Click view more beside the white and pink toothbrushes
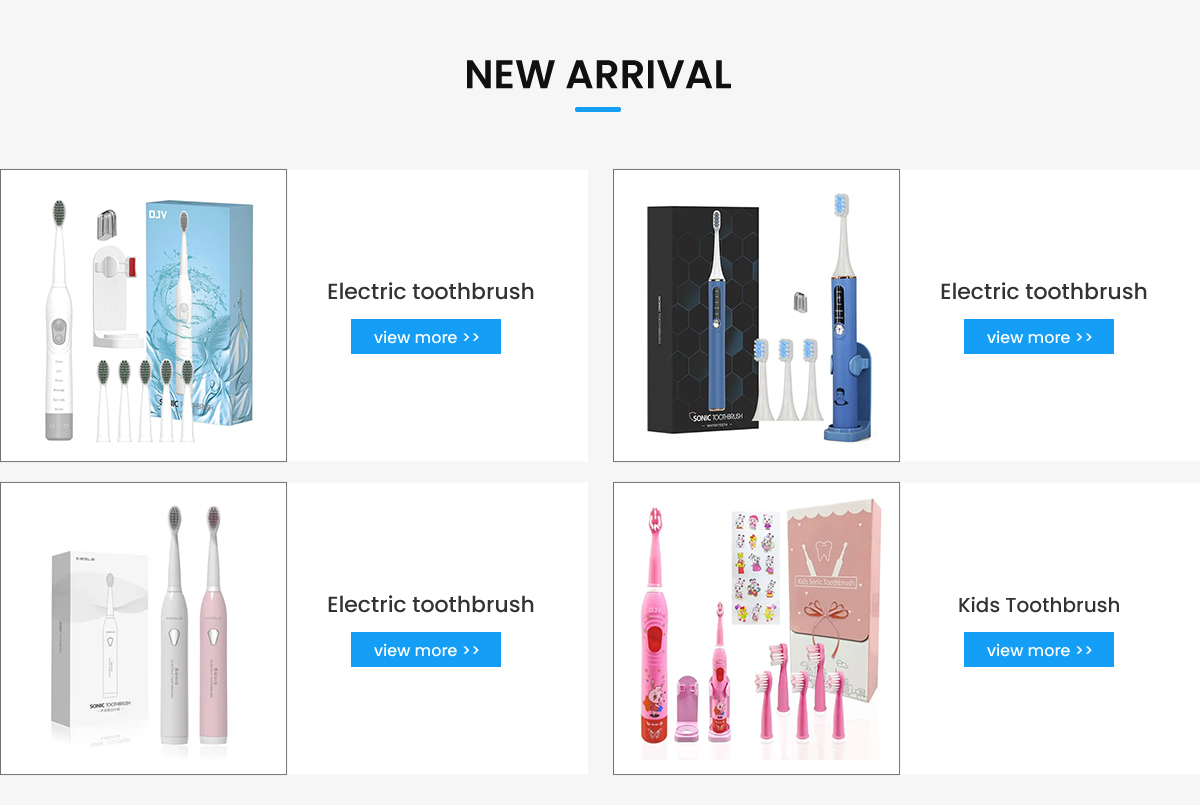Image resolution: width=1200 pixels, height=805 pixels. tap(426, 650)
